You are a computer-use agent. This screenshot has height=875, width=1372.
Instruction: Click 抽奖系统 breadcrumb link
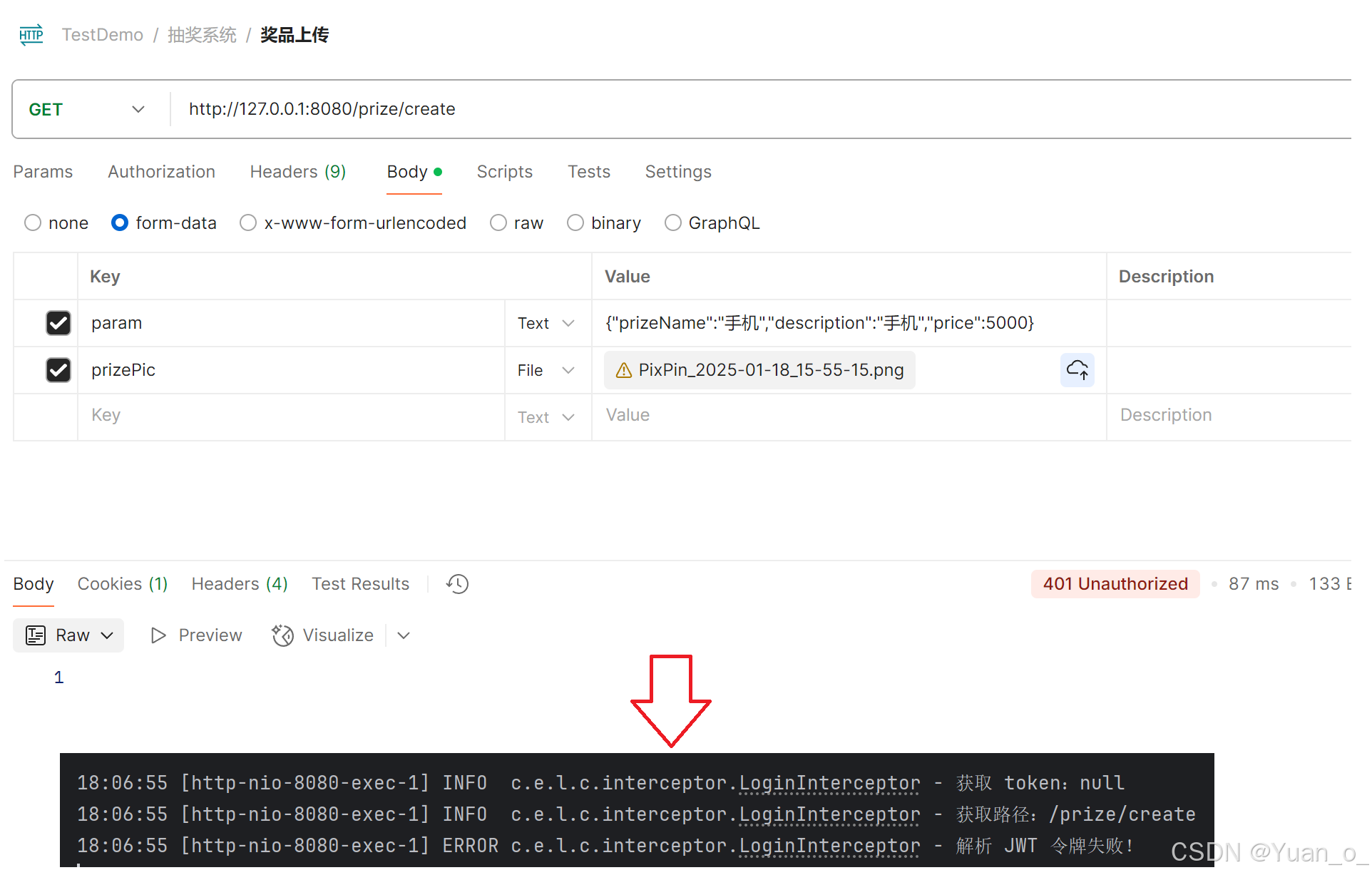202,35
